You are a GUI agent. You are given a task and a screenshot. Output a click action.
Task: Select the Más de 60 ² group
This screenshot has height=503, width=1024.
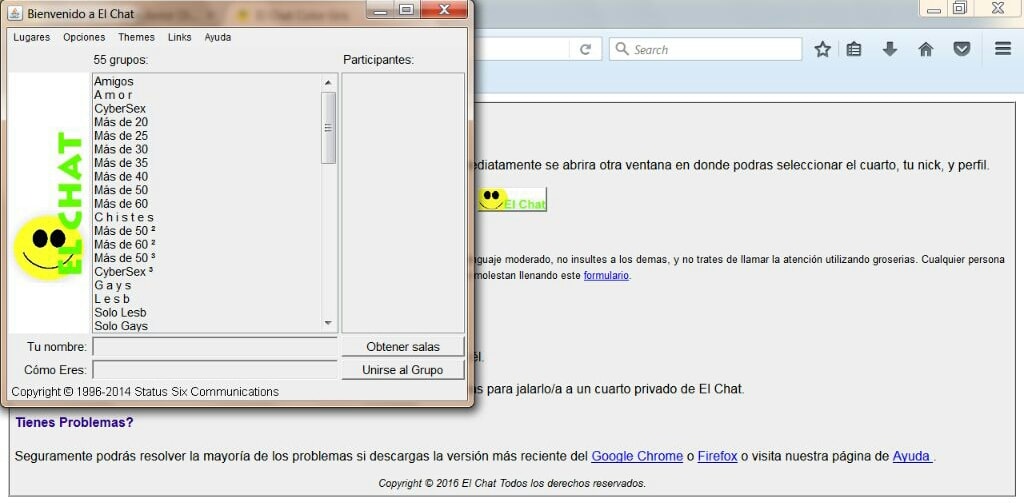tap(207, 244)
